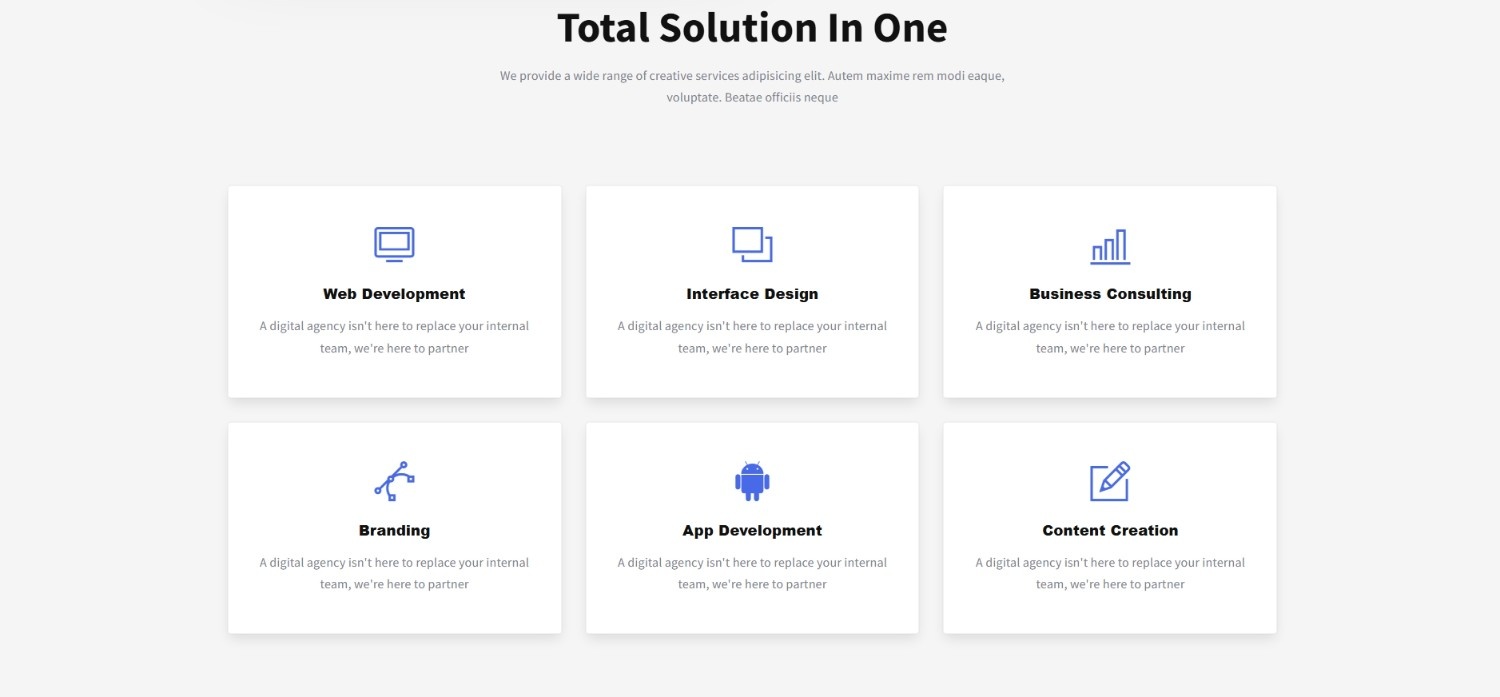Click the Branding vector path icon
This screenshot has width=1500, height=697.
[394, 481]
